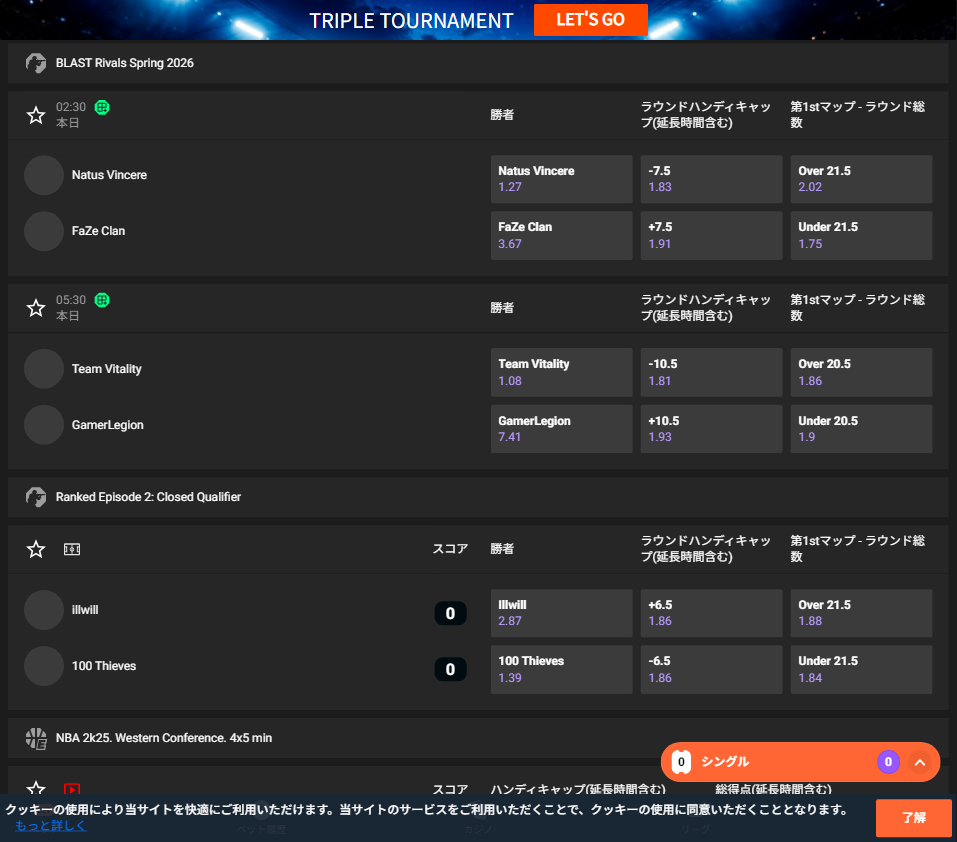Viewport: 957px width, 842px height.
Task: Click illwill team logo
Action: click(44, 610)
